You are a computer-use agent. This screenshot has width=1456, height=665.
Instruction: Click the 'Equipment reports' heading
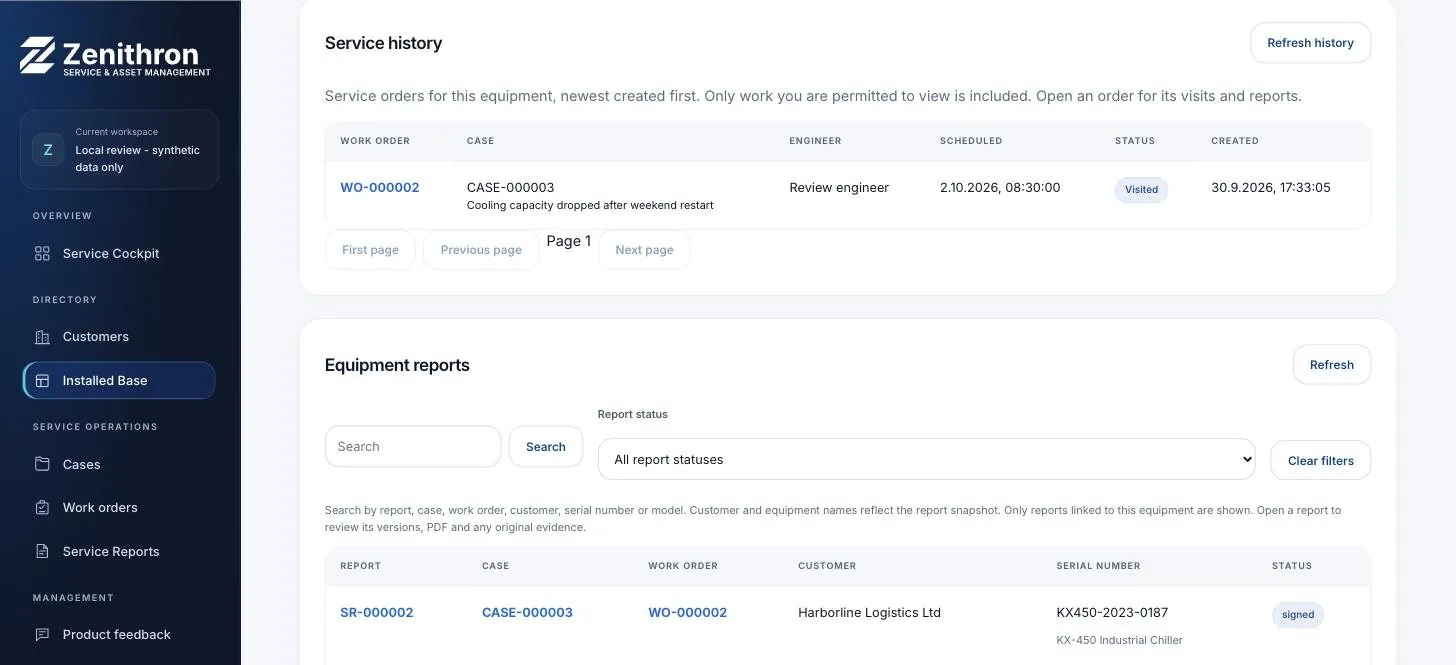click(x=397, y=365)
